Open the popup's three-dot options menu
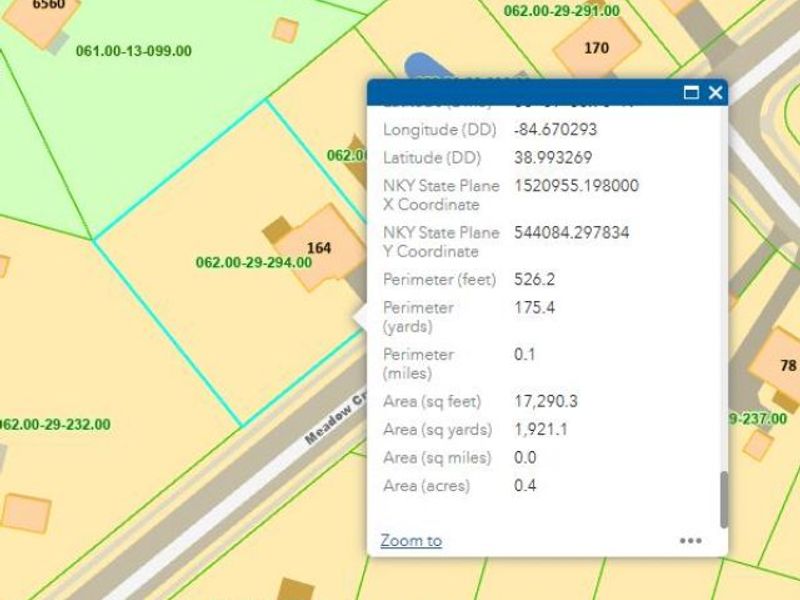Viewport: 800px width, 600px height. pyautogui.click(x=690, y=540)
